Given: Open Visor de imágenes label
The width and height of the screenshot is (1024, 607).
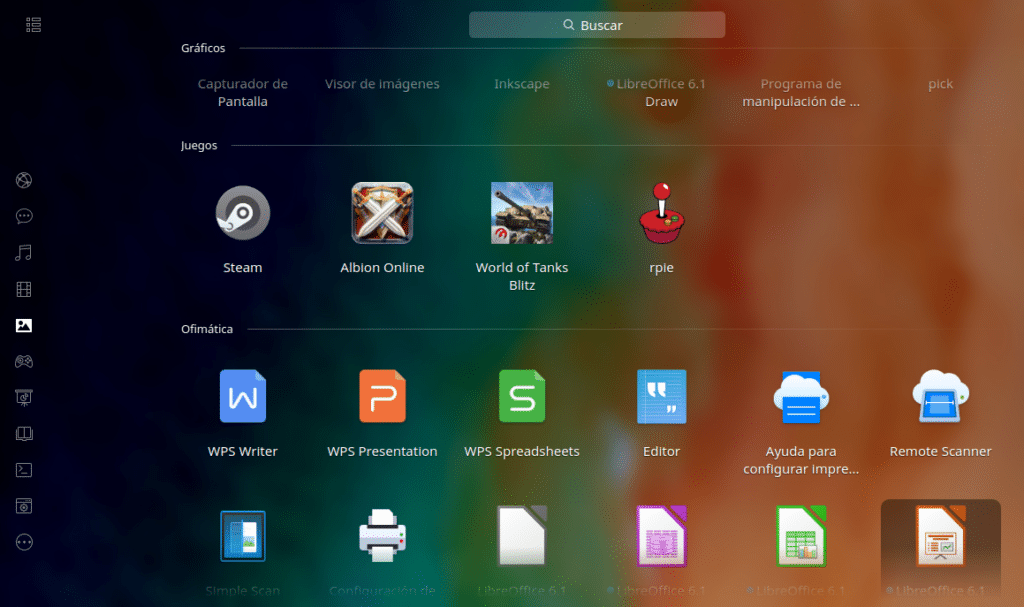Looking at the screenshot, I should tap(382, 85).
